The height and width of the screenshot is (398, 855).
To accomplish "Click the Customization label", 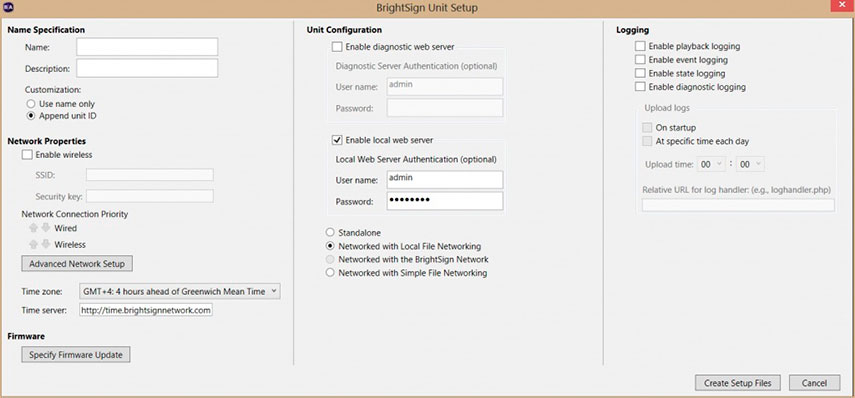I will [53, 89].
